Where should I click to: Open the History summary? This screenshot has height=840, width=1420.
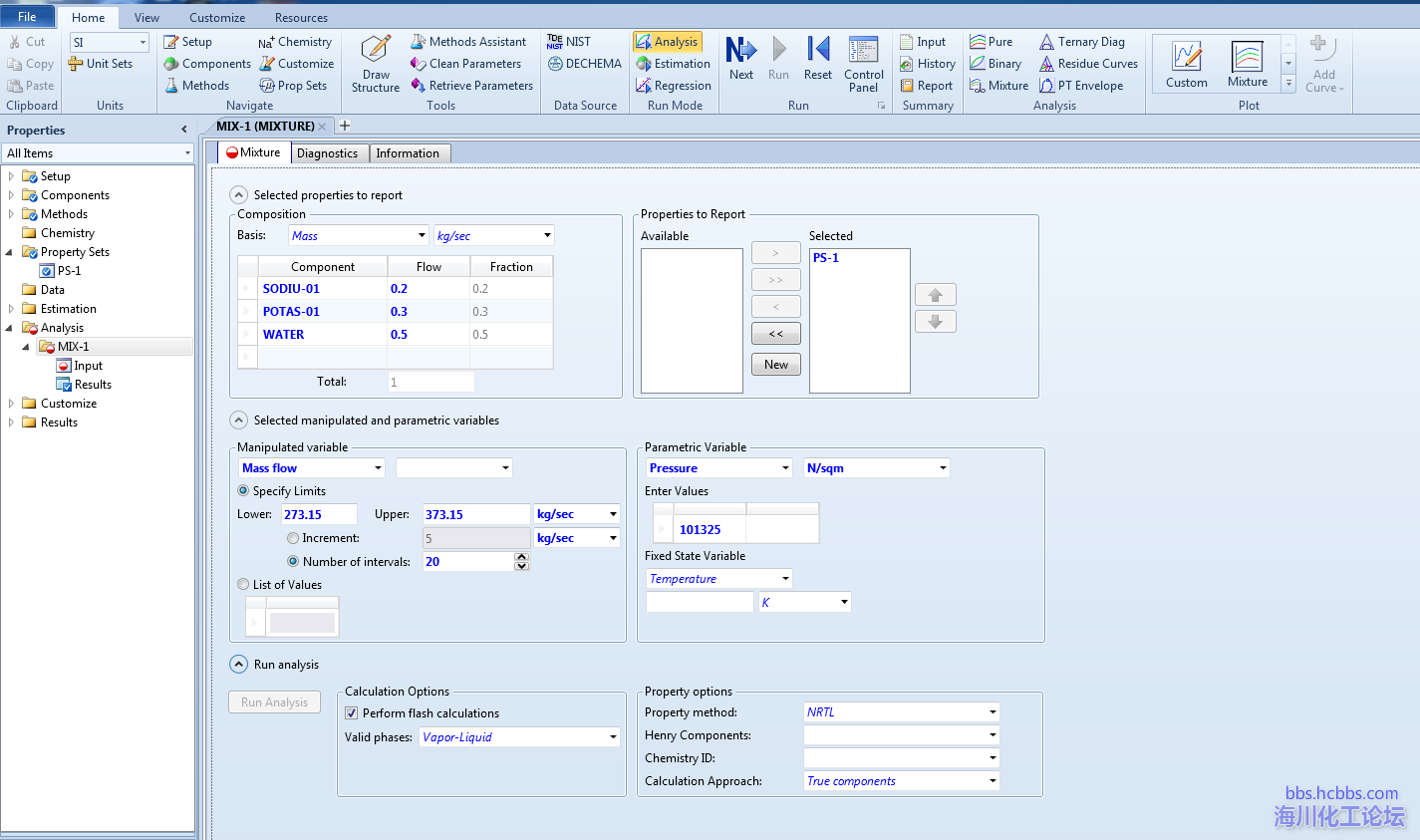(928, 64)
